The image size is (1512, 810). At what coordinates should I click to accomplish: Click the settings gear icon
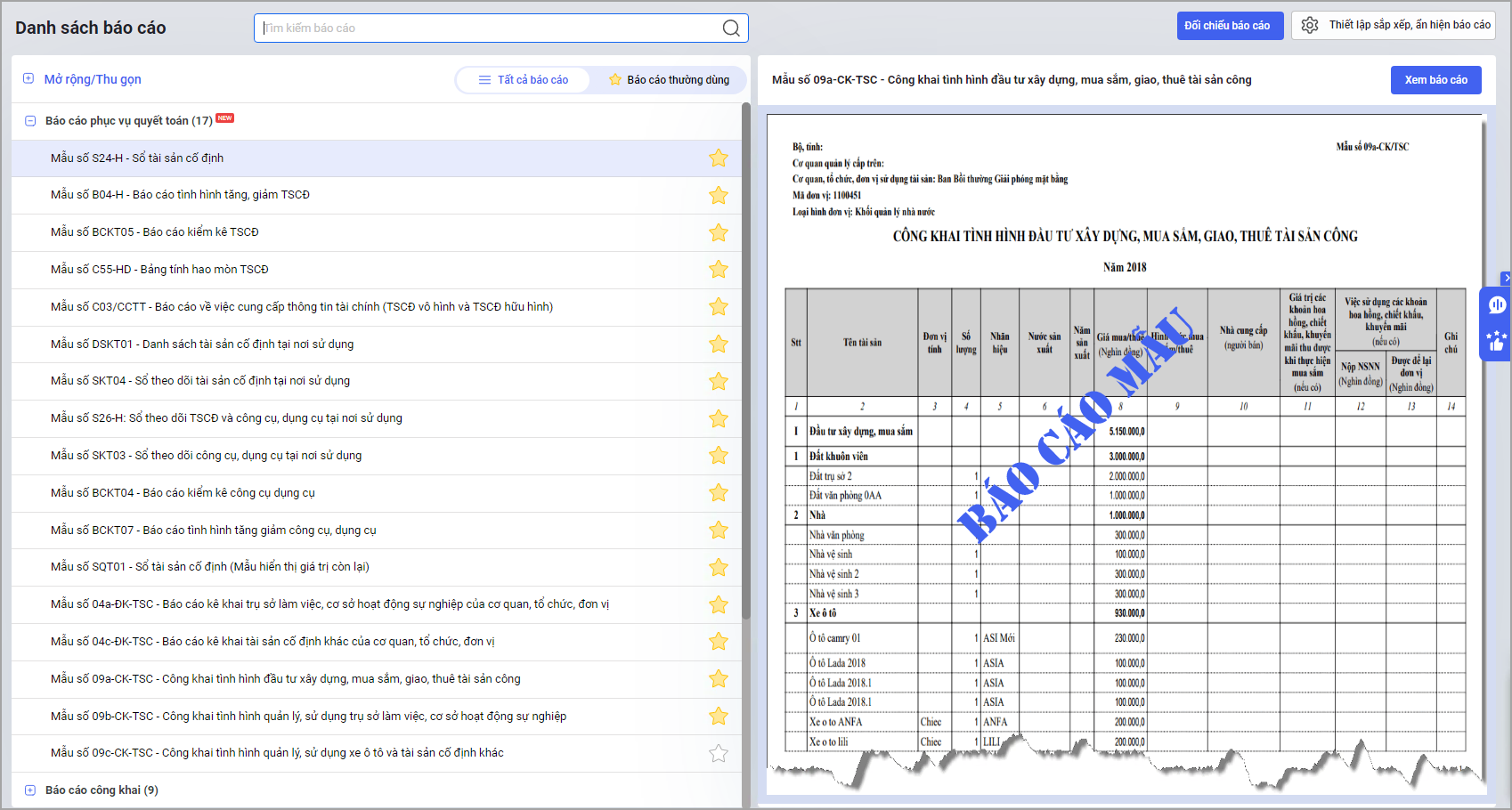1310,25
